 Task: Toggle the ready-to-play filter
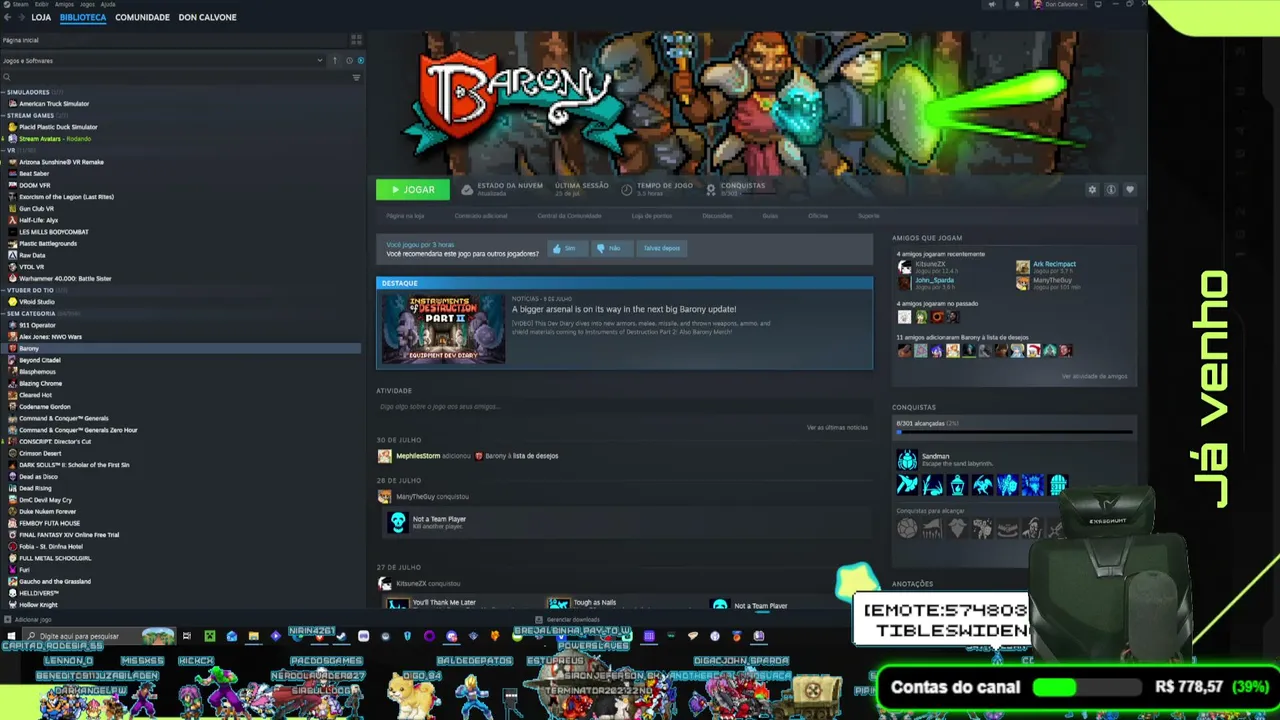[360, 60]
